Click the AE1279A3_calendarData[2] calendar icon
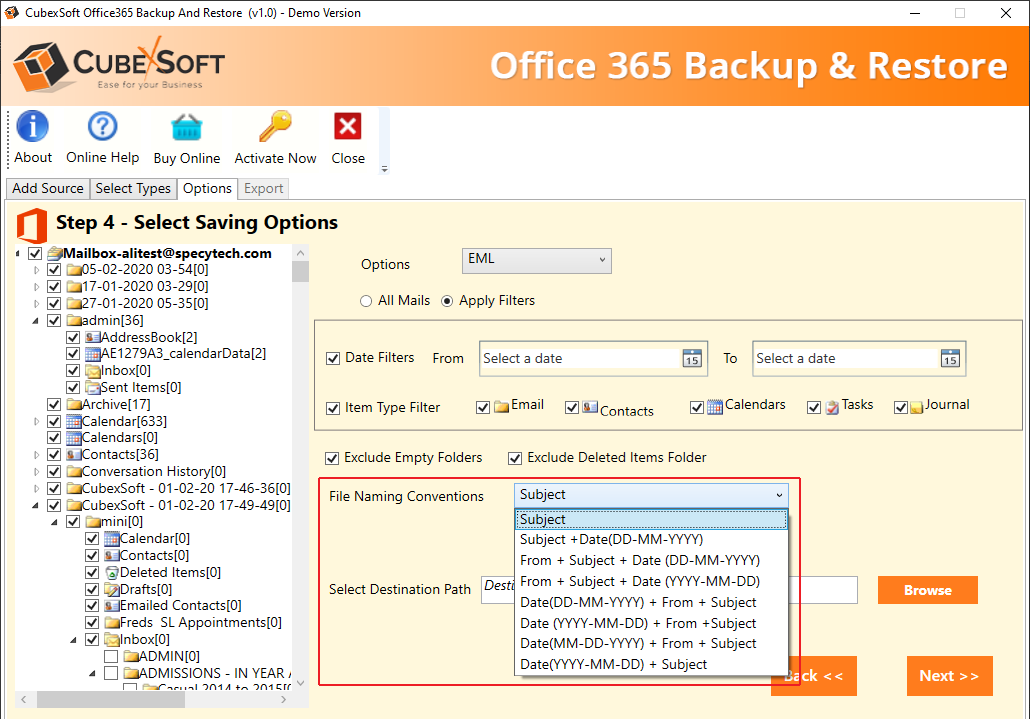This screenshot has height=719, width=1030. pyautogui.click(x=92, y=354)
